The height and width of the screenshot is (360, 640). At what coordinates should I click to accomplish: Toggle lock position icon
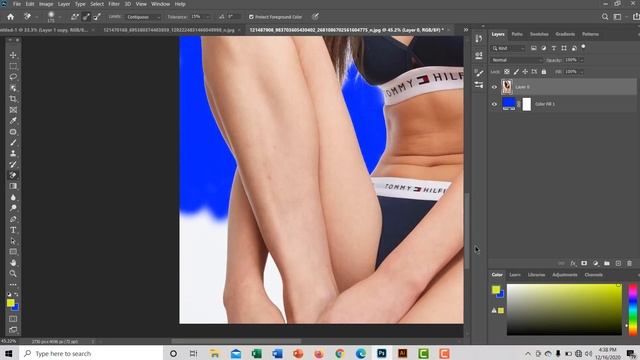pyautogui.click(x=525, y=72)
